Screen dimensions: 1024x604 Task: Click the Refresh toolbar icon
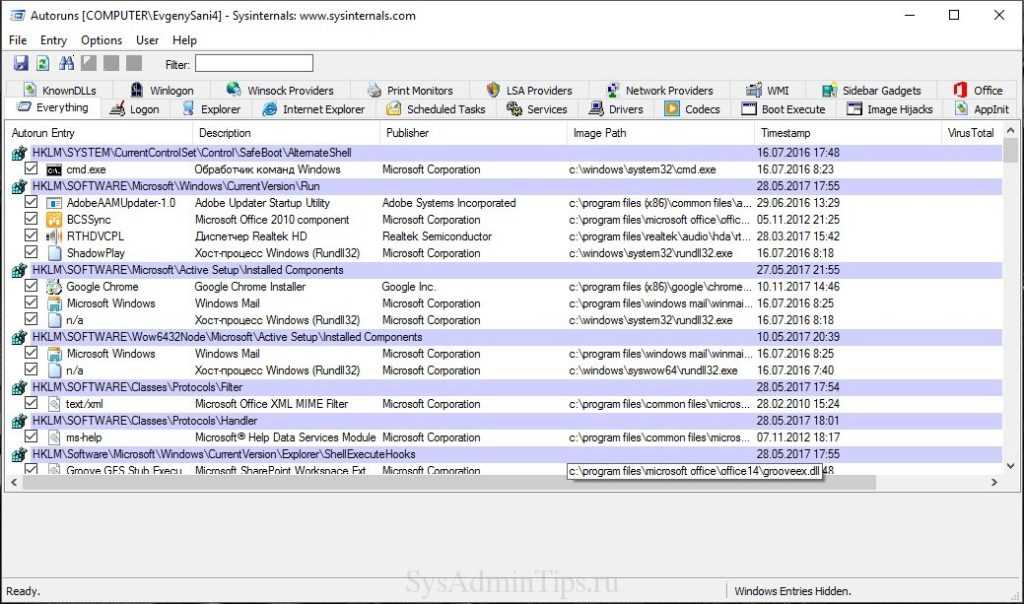pos(43,64)
